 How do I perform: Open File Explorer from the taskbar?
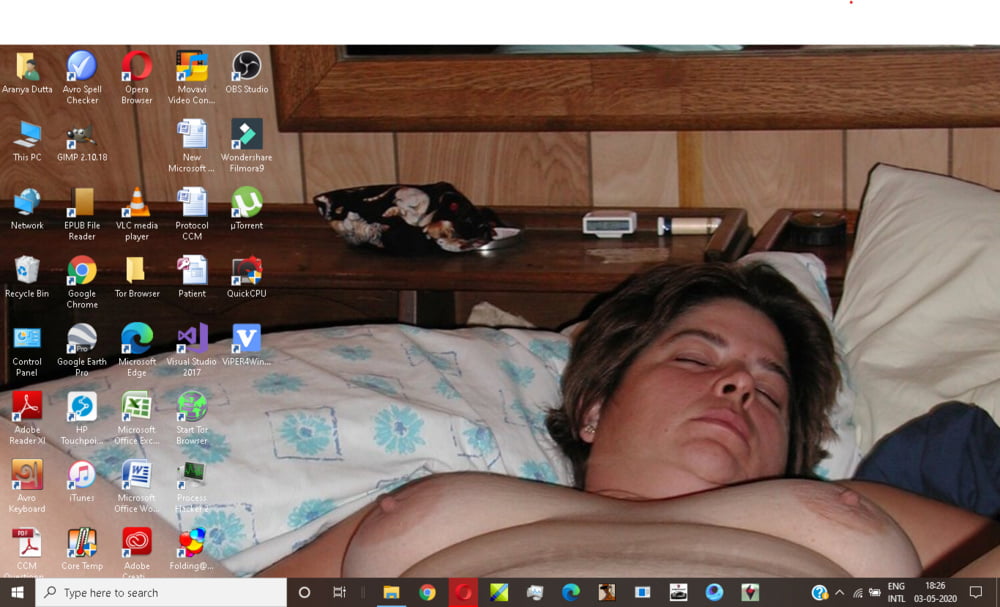pos(391,592)
